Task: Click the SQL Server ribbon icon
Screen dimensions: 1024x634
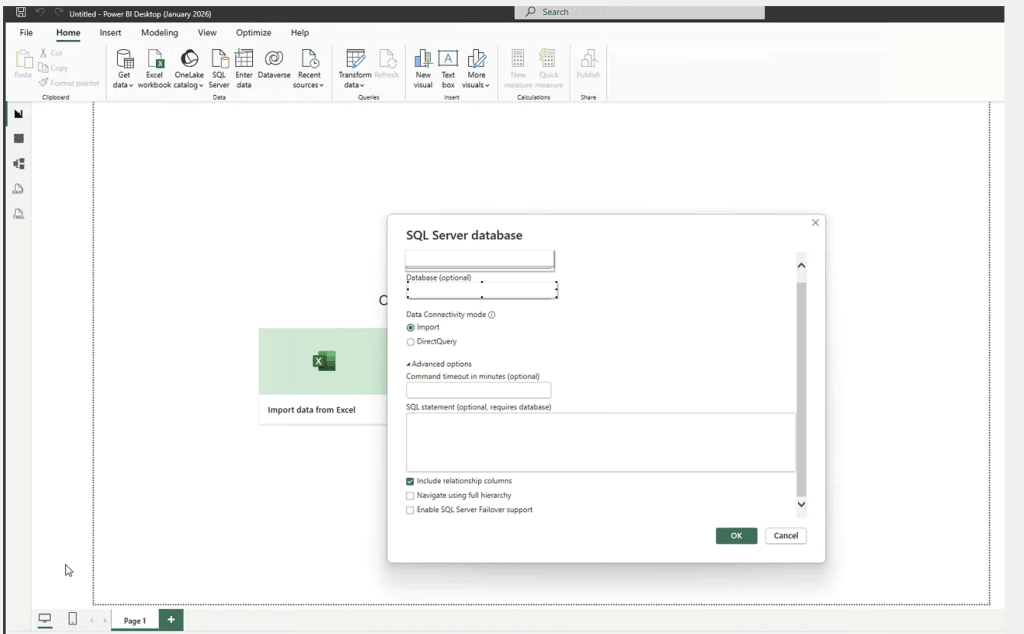Action: coord(219,67)
